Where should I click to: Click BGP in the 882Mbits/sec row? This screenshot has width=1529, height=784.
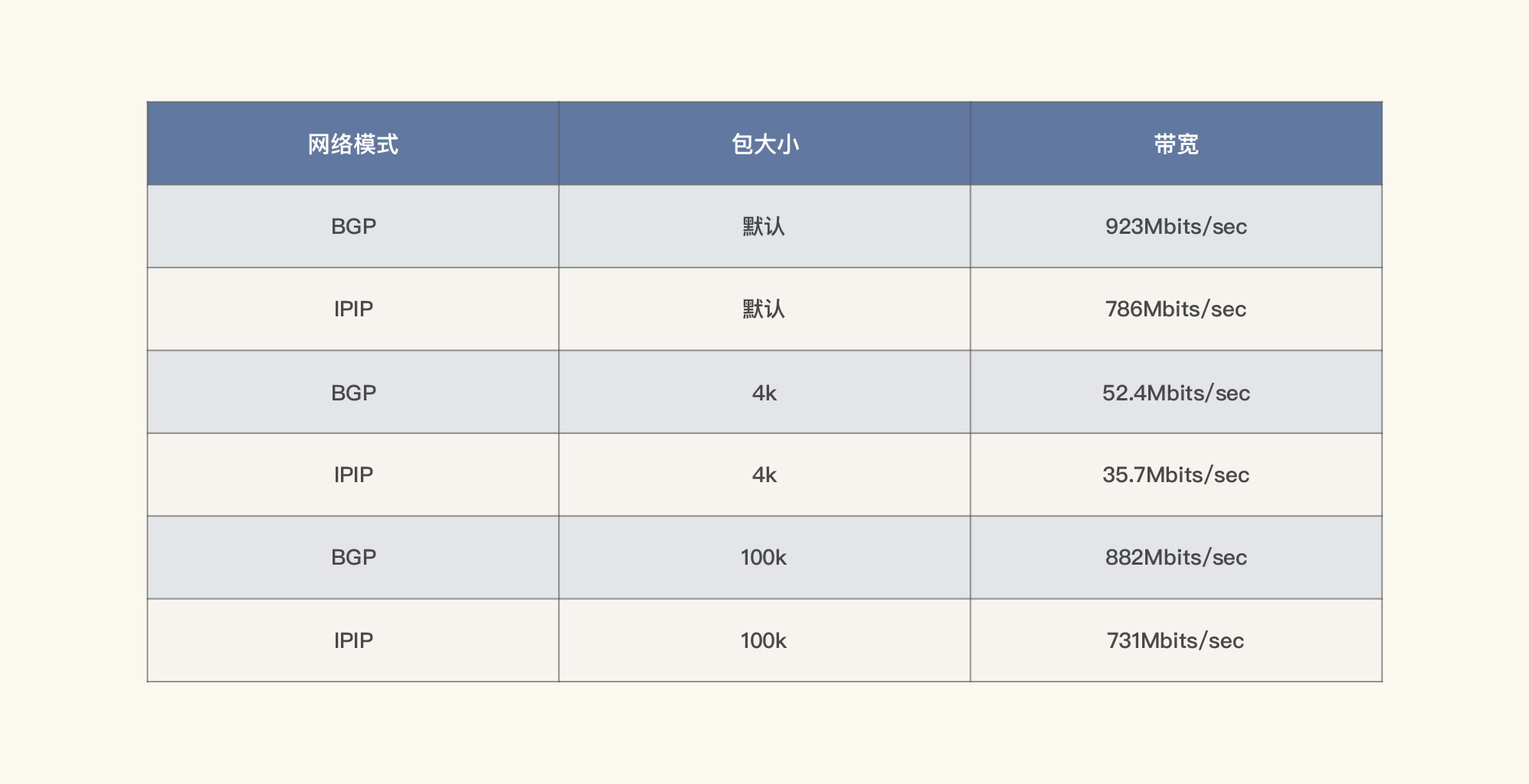coord(353,558)
